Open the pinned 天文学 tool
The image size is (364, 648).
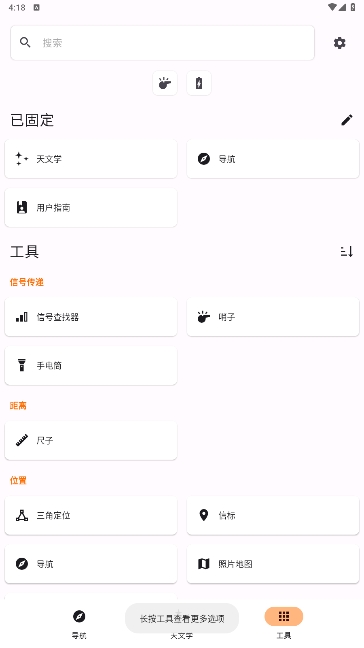click(x=91, y=159)
